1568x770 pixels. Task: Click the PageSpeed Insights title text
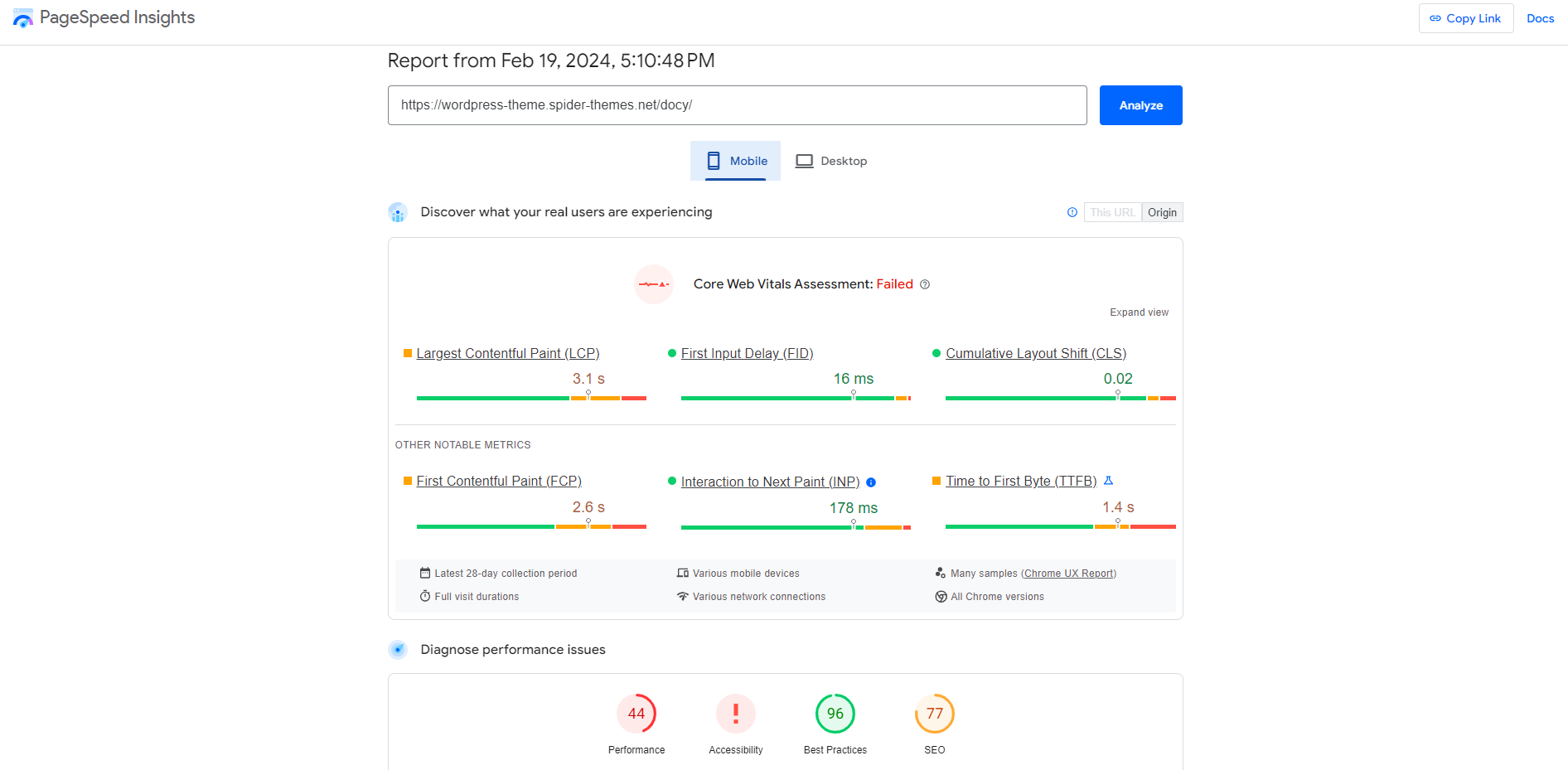pyautogui.click(x=117, y=17)
